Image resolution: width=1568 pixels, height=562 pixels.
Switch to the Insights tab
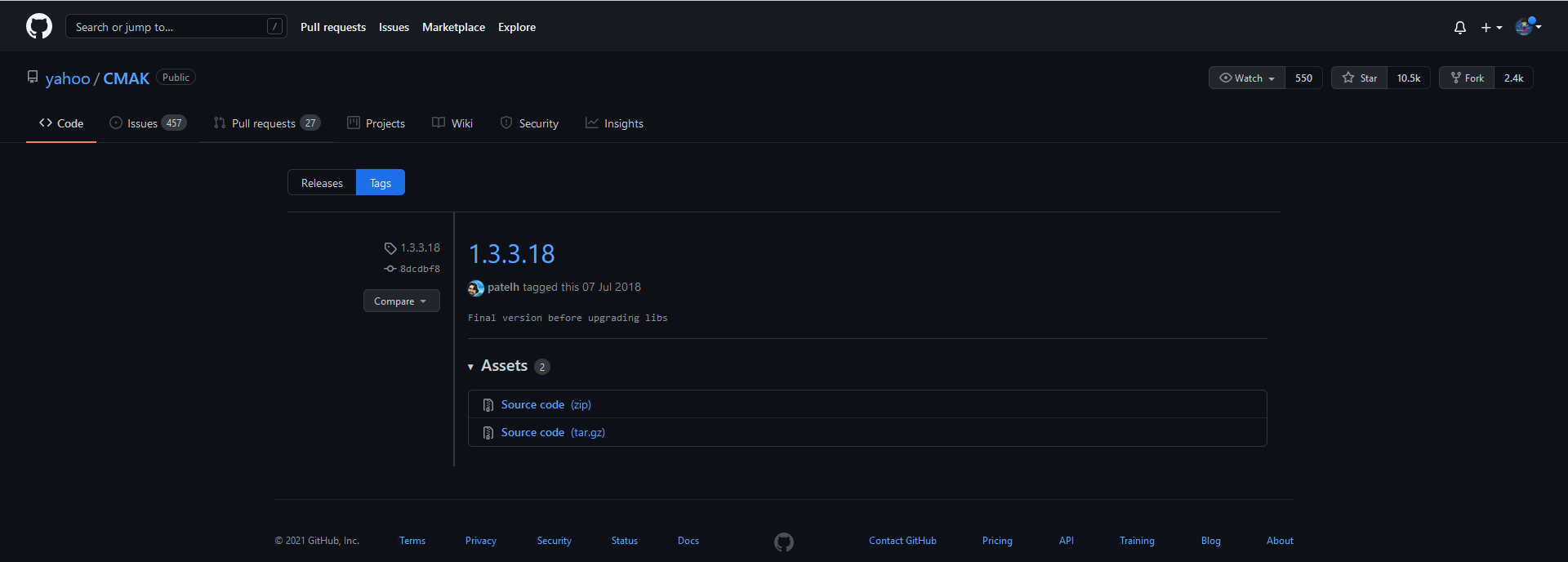pyautogui.click(x=614, y=123)
